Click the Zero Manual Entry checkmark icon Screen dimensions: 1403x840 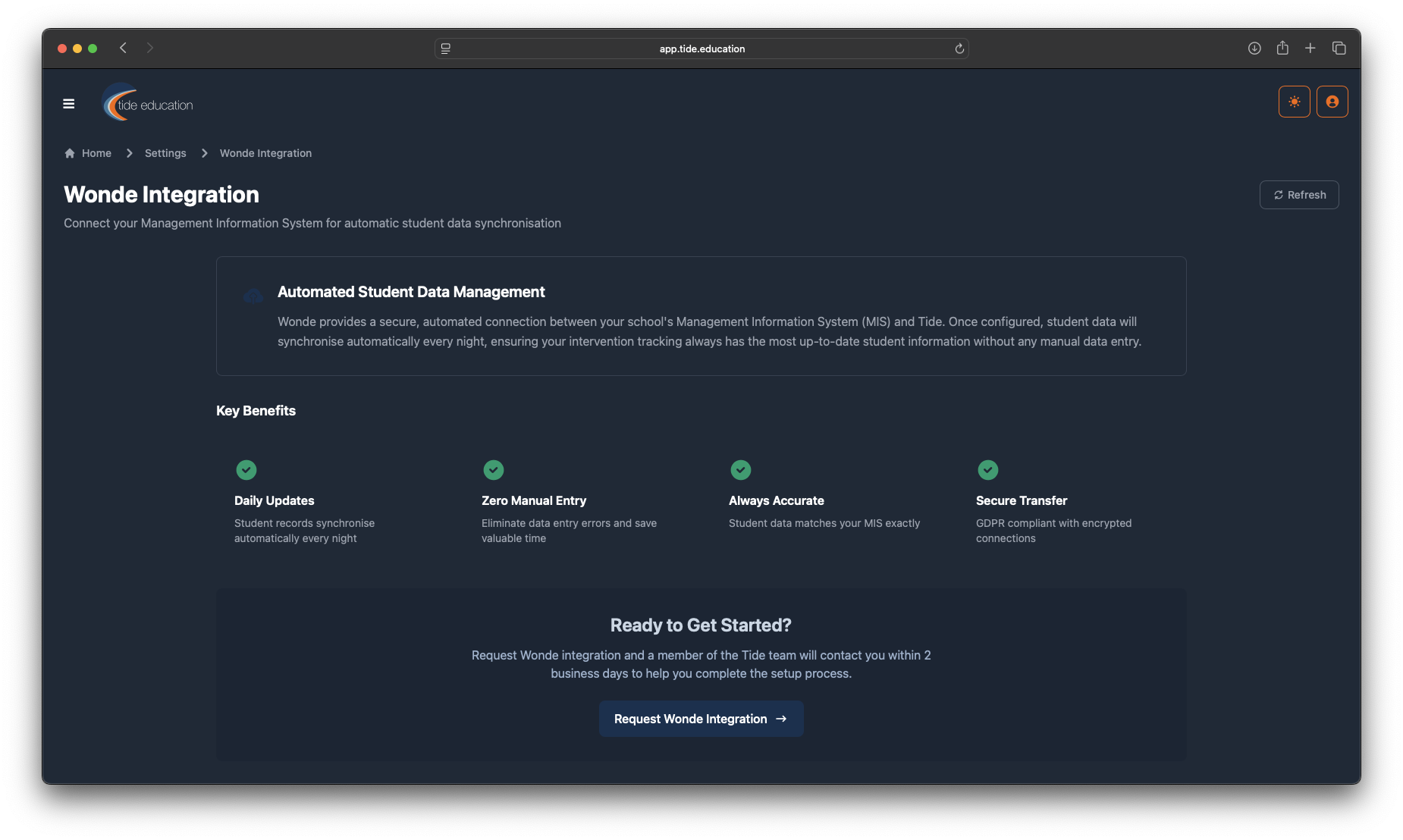click(494, 470)
